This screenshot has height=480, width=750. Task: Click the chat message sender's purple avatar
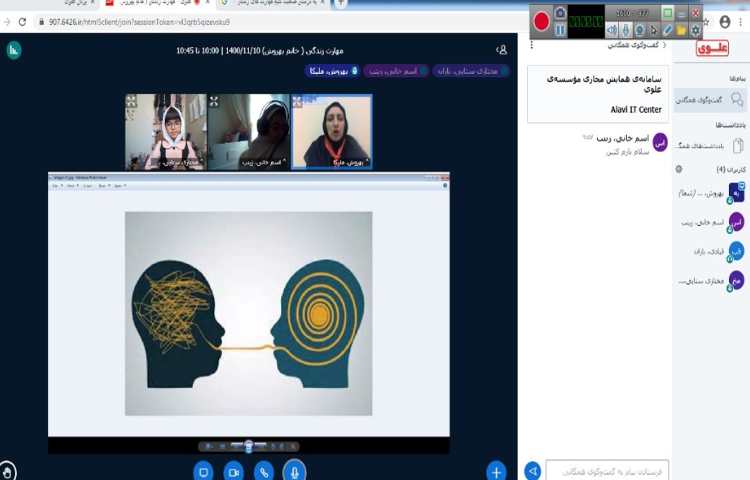point(660,142)
